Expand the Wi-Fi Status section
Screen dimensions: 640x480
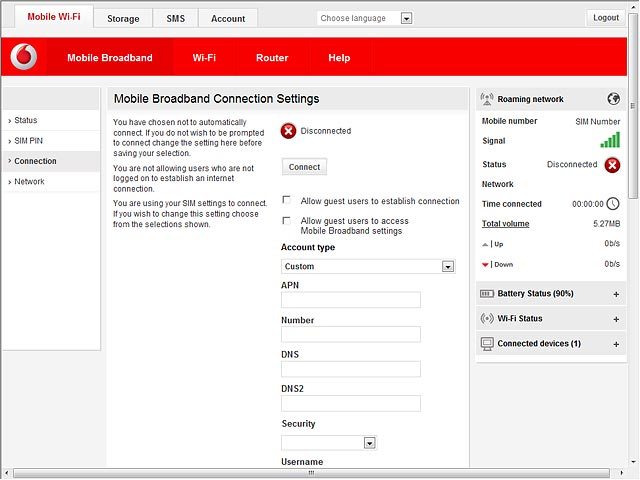pos(616,319)
